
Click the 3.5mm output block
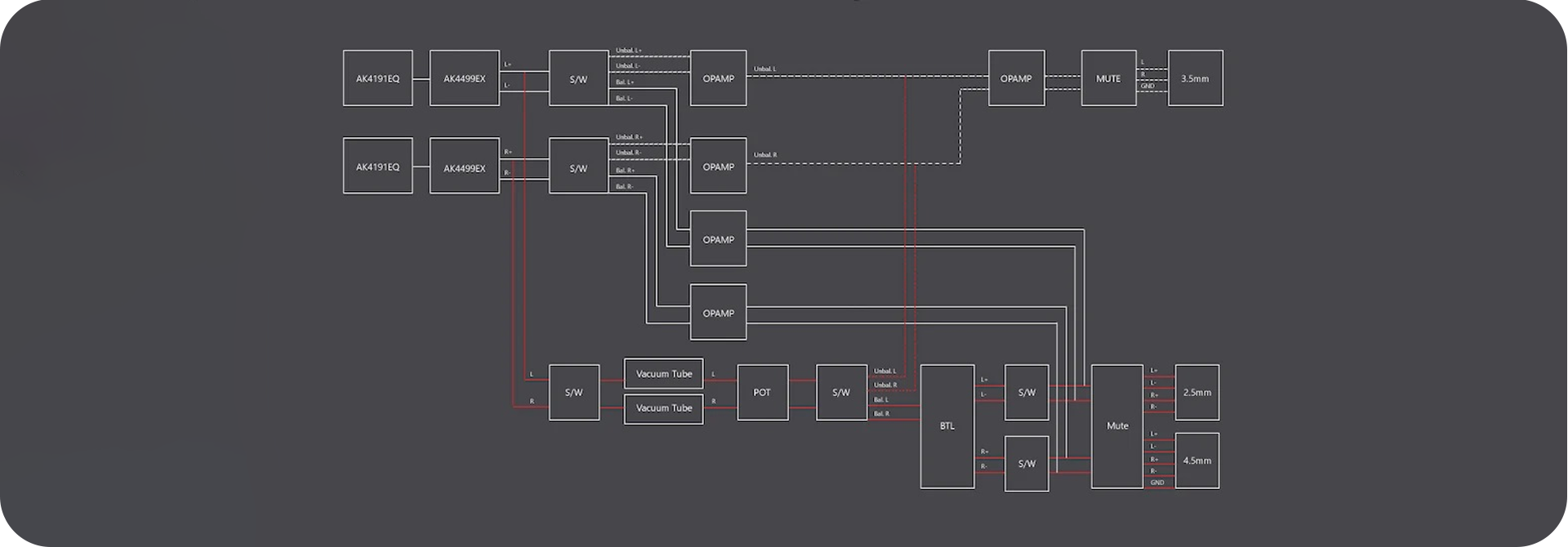pos(1195,78)
